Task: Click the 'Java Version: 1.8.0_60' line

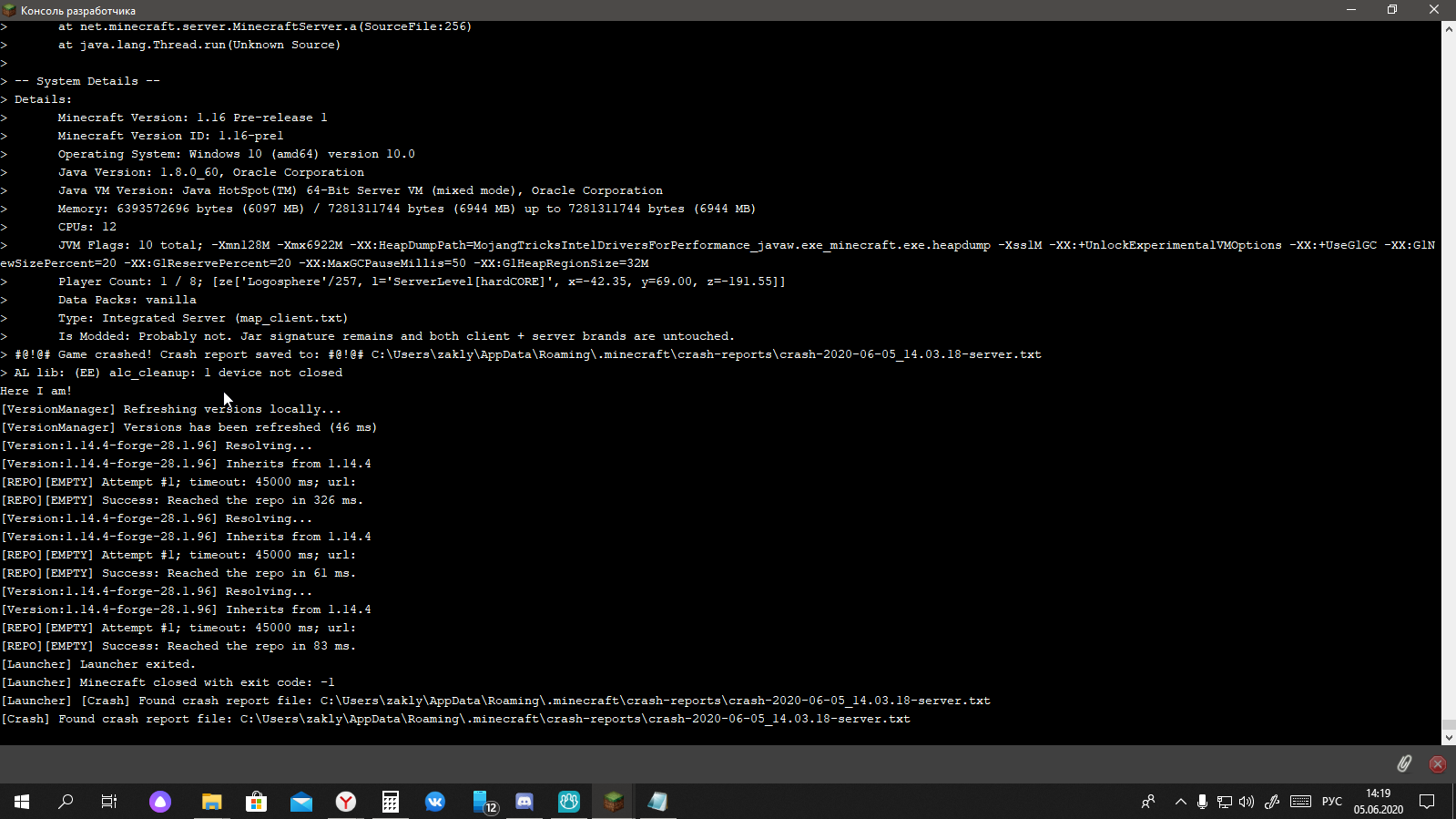Action: (211, 172)
